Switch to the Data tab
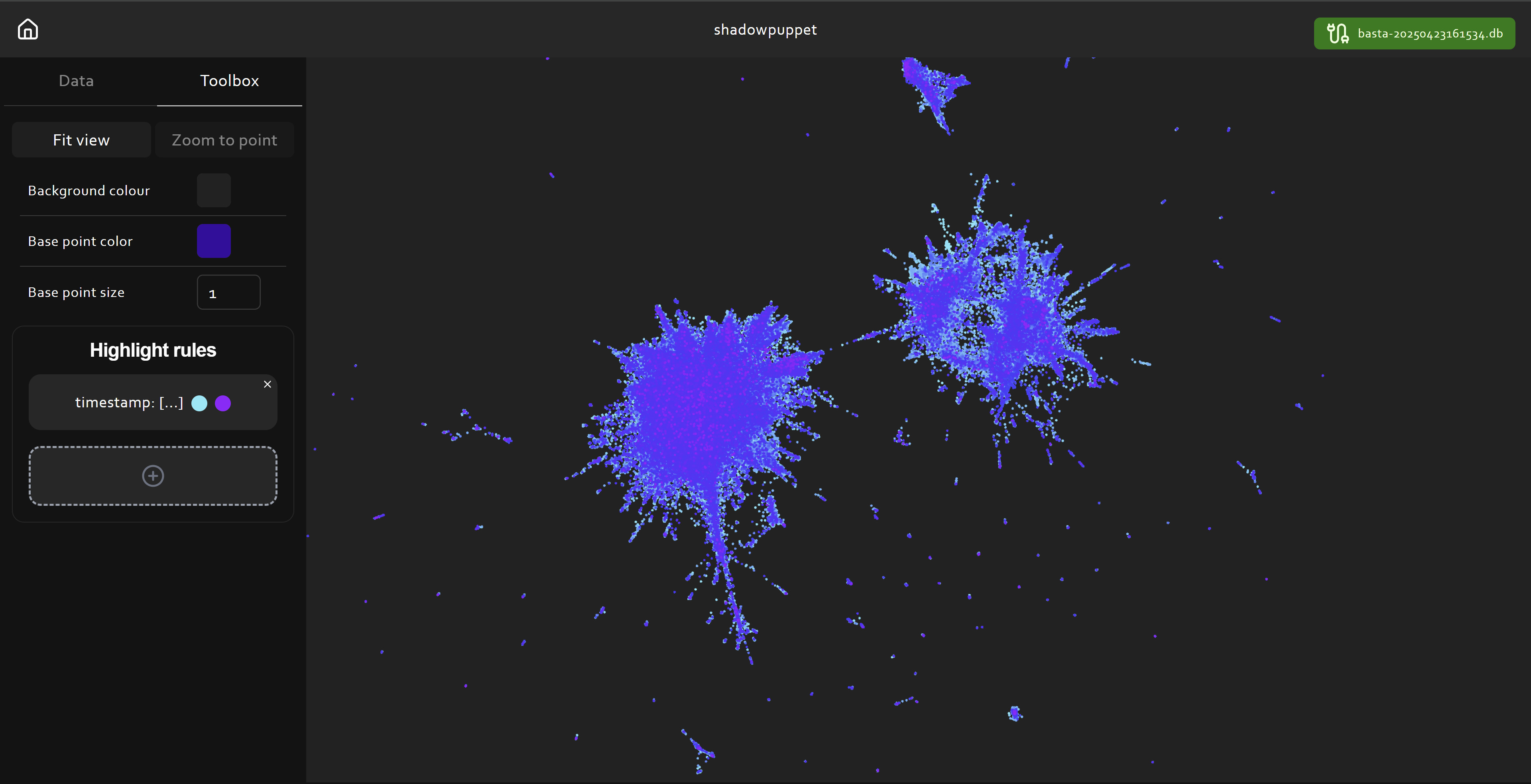The image size is (1531, 784). click(x=76, y=81)
